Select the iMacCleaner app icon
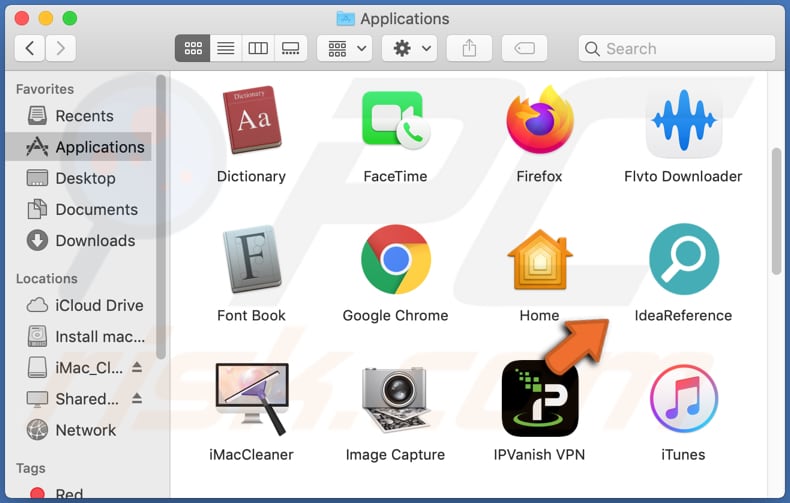The width and height of the screenshot is (790, 503). click(x=251, y=398)
